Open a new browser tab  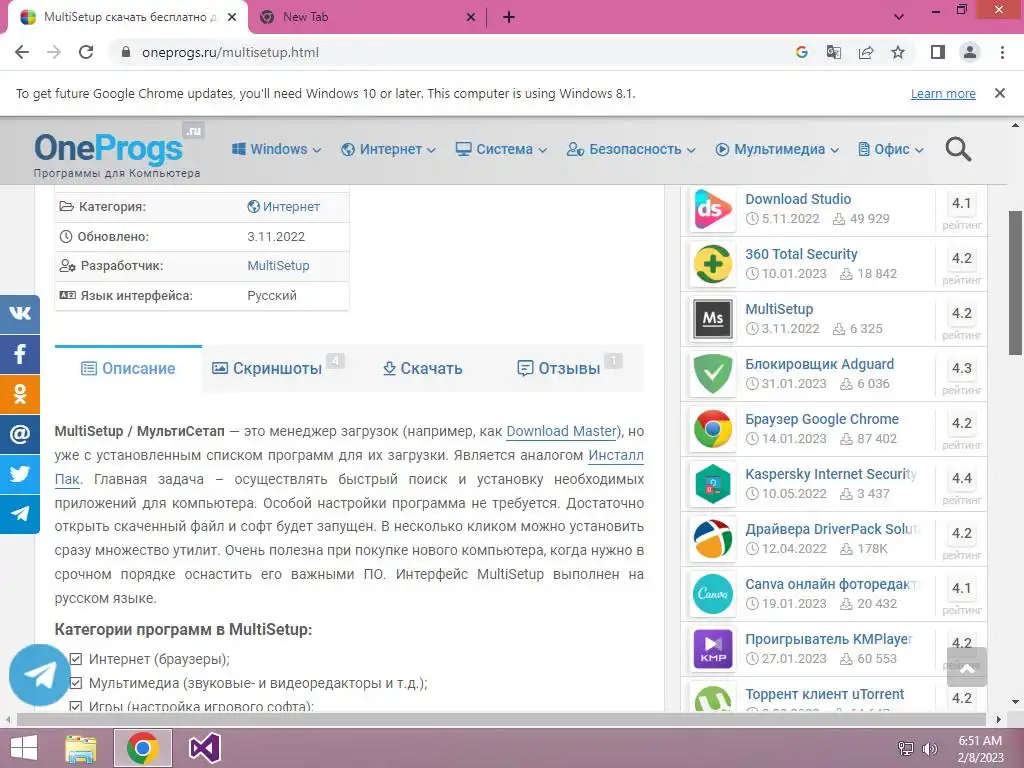pyautogui.click(x=509, y=17)
